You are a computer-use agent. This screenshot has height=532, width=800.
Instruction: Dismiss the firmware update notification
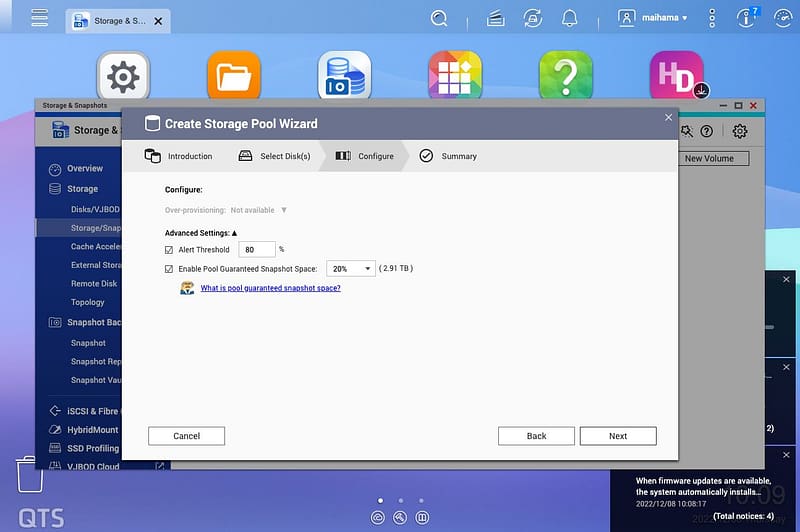tap(786, 455)
